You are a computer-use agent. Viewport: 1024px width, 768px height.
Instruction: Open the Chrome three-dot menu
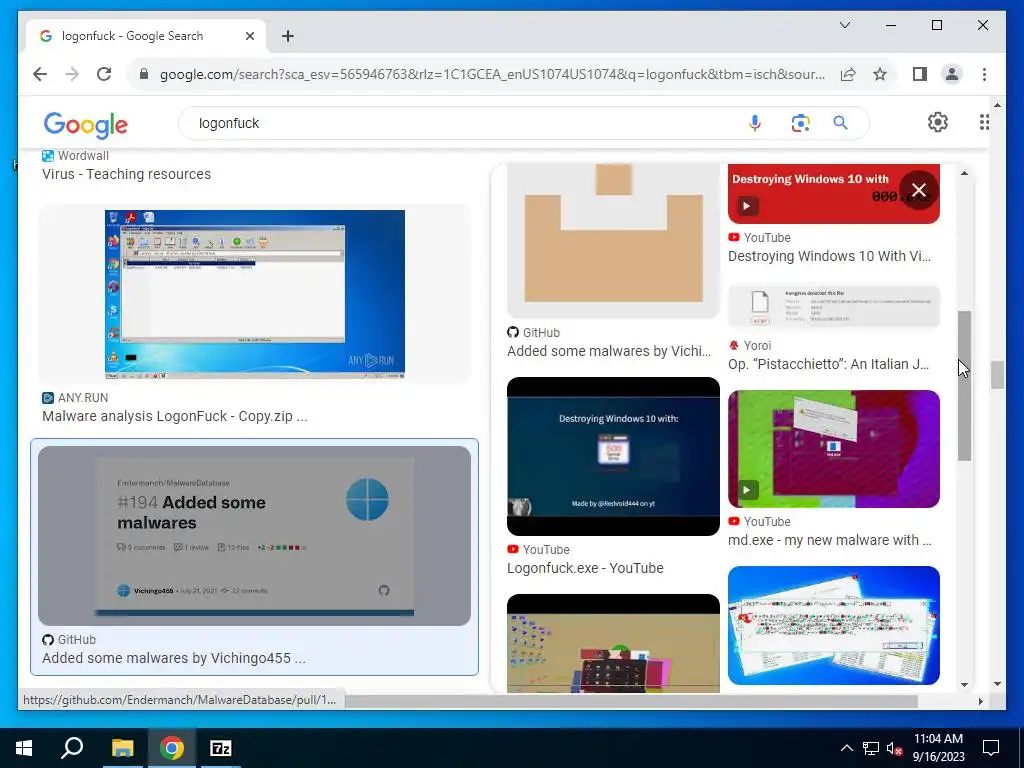pyautogui.click(x=984, y=74)
